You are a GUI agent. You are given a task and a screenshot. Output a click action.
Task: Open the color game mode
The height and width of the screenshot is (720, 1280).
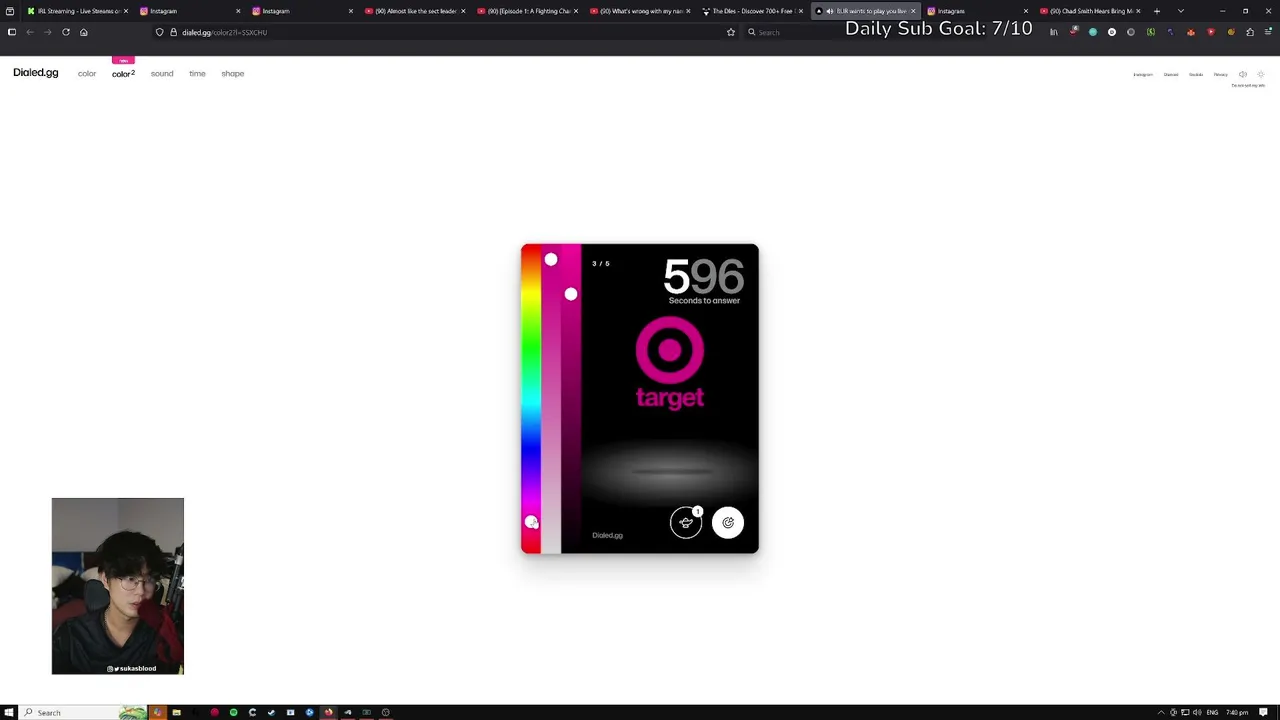pos(87,74)
